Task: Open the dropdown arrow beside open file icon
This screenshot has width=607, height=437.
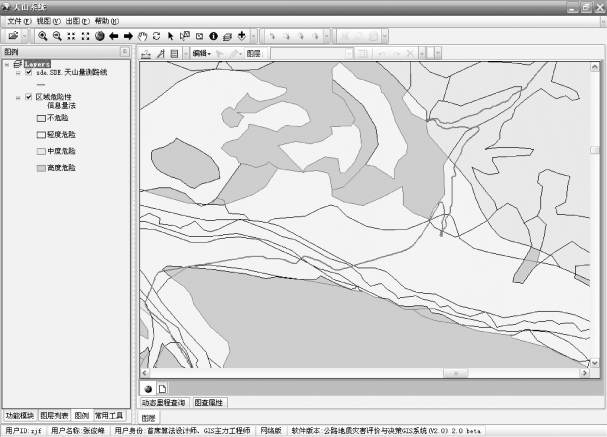Action: point(24,36)
